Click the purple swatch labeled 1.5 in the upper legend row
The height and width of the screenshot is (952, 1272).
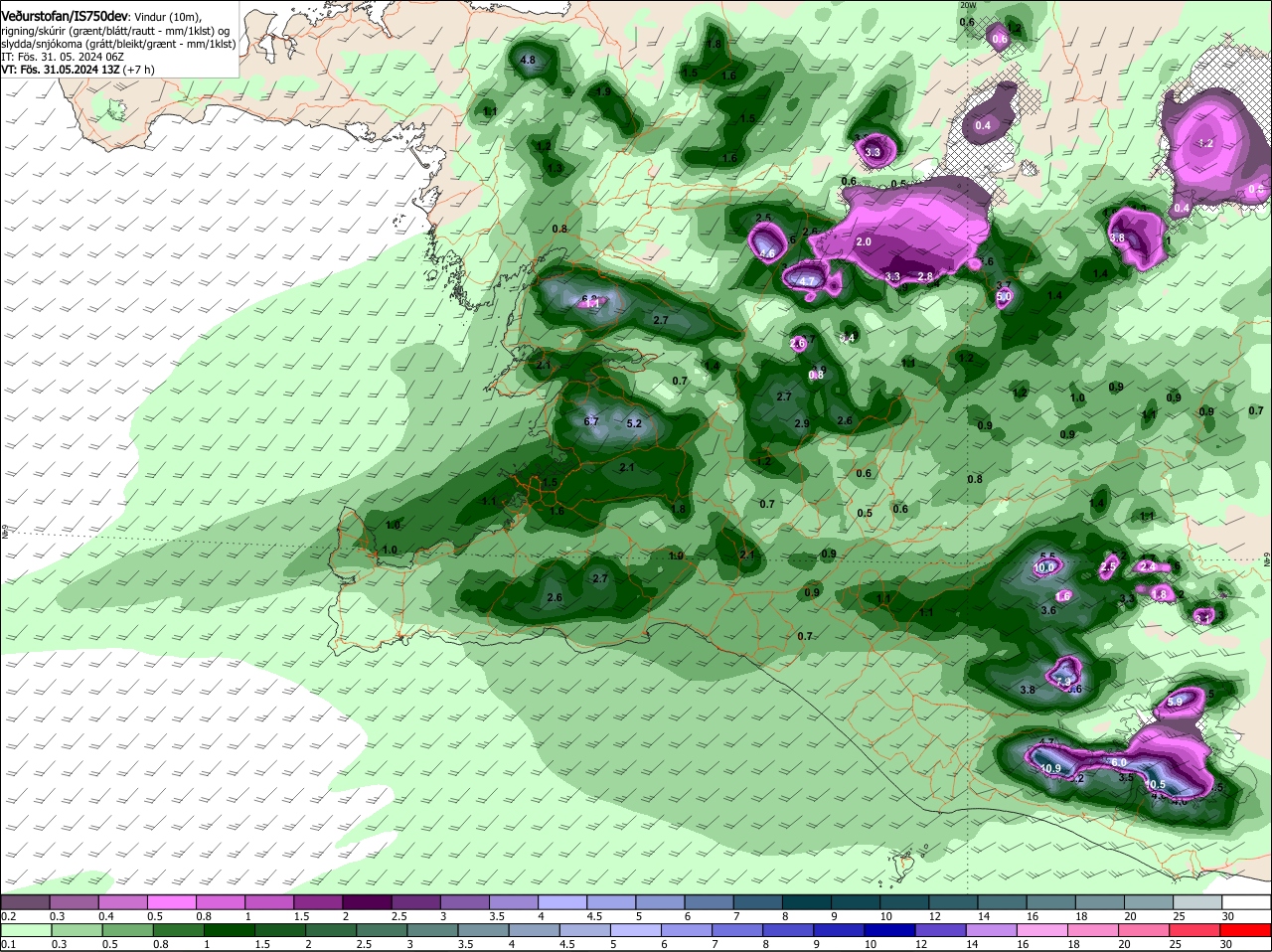pos(318,901)
